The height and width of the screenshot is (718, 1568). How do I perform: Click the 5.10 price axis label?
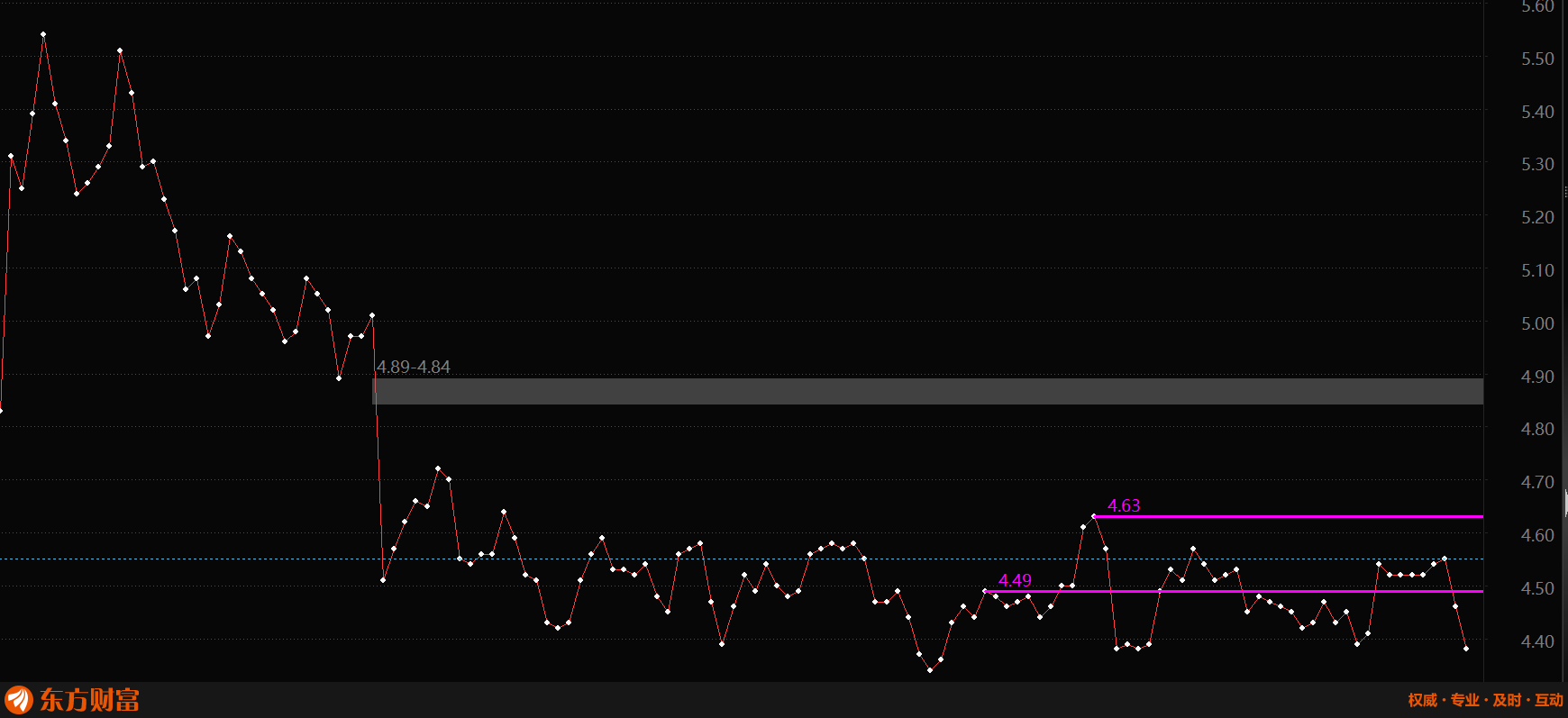click(1537, 270)
